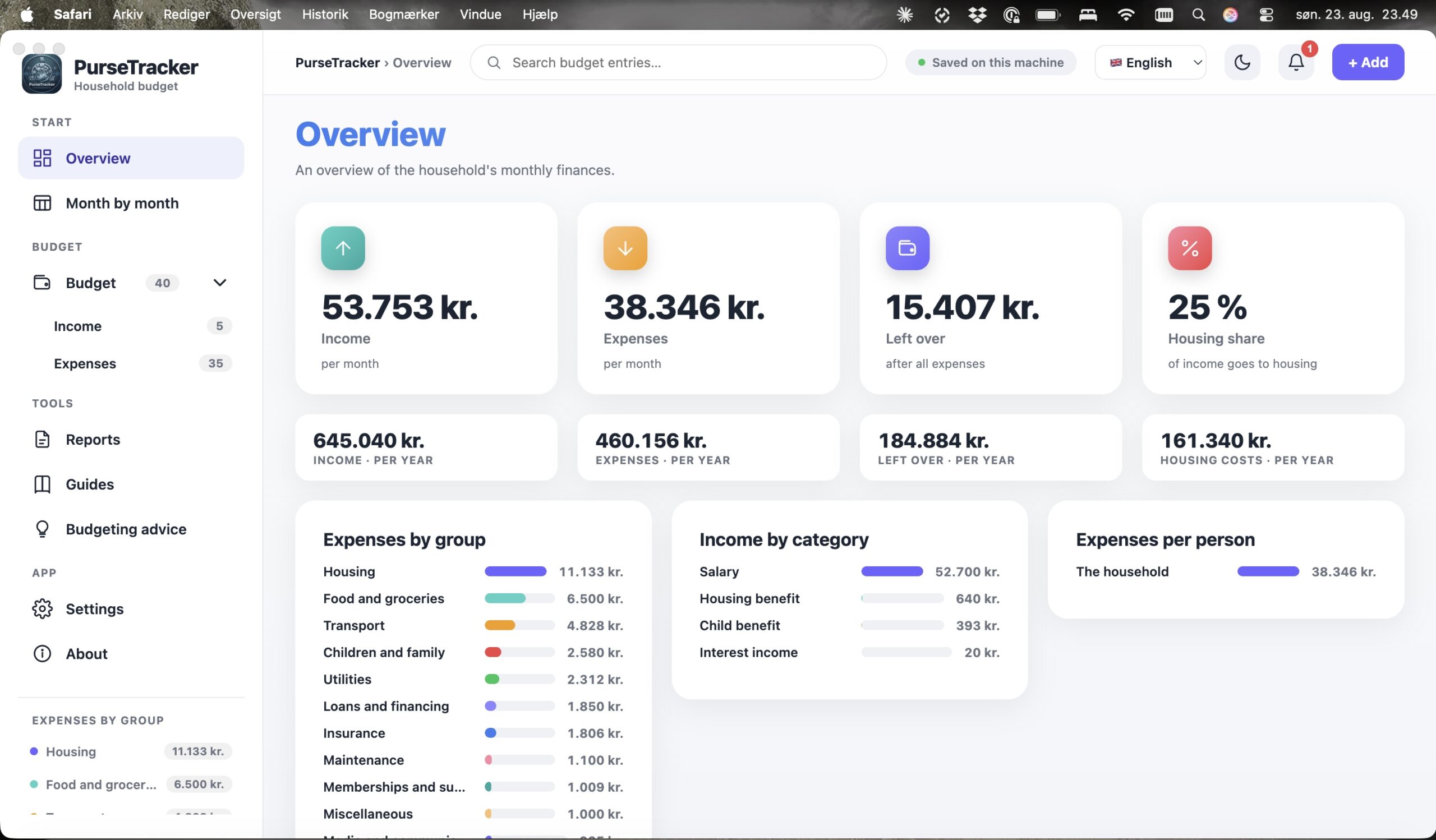Click the Transport expense bar
This screenshot has width=1436, height=840.
(x=519, y=625)
